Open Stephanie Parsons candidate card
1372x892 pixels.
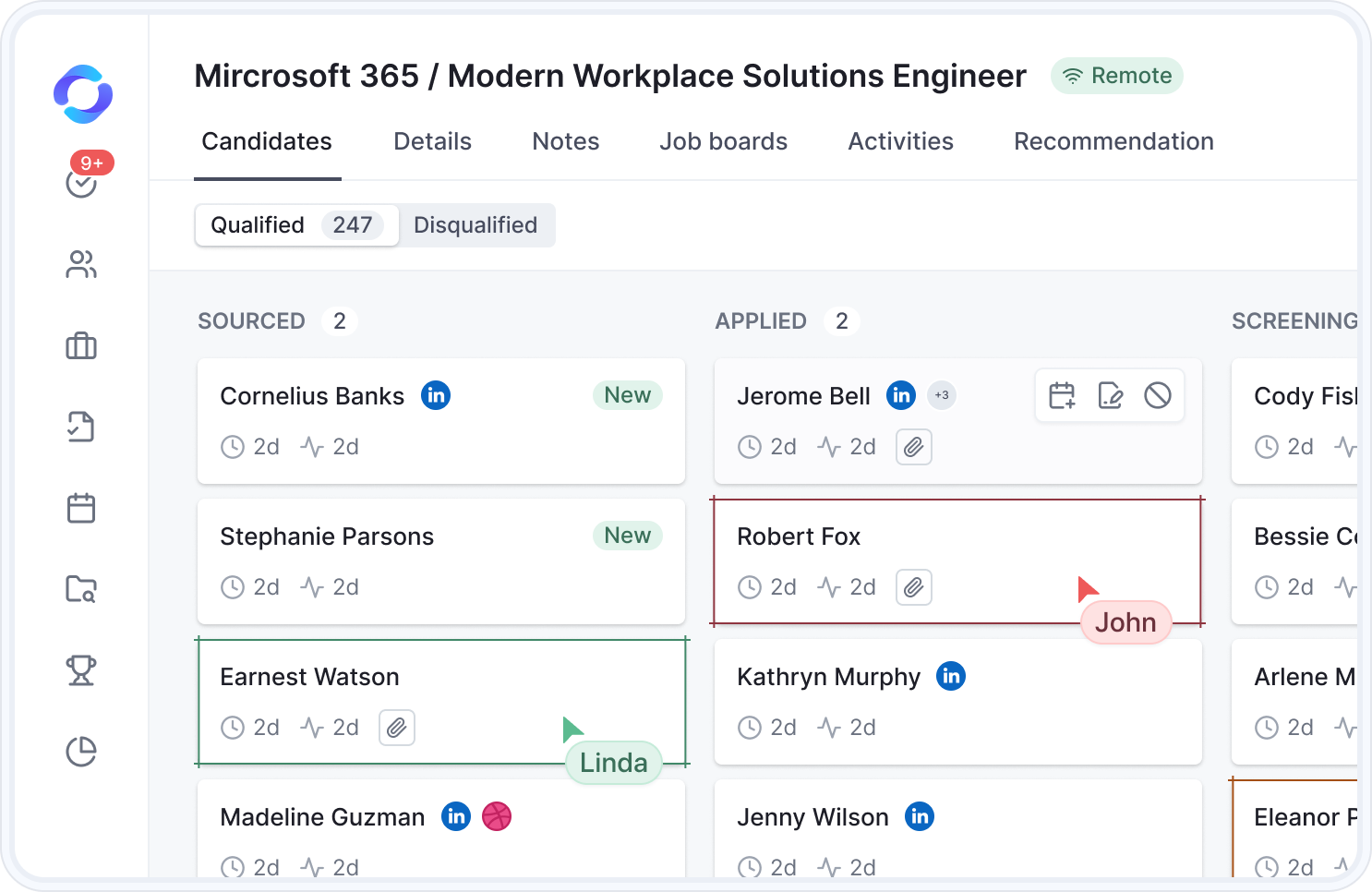[441, 561]
